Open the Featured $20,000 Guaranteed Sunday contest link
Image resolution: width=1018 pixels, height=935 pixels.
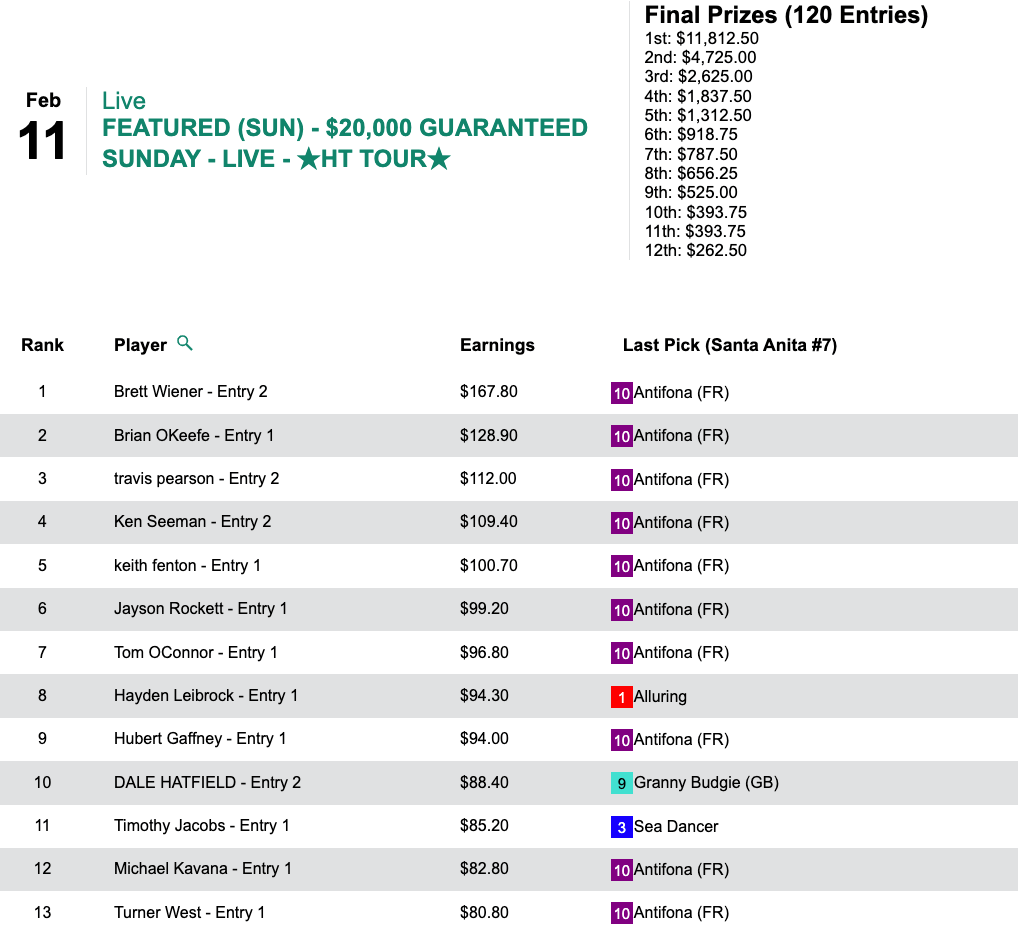click(344, 143)
